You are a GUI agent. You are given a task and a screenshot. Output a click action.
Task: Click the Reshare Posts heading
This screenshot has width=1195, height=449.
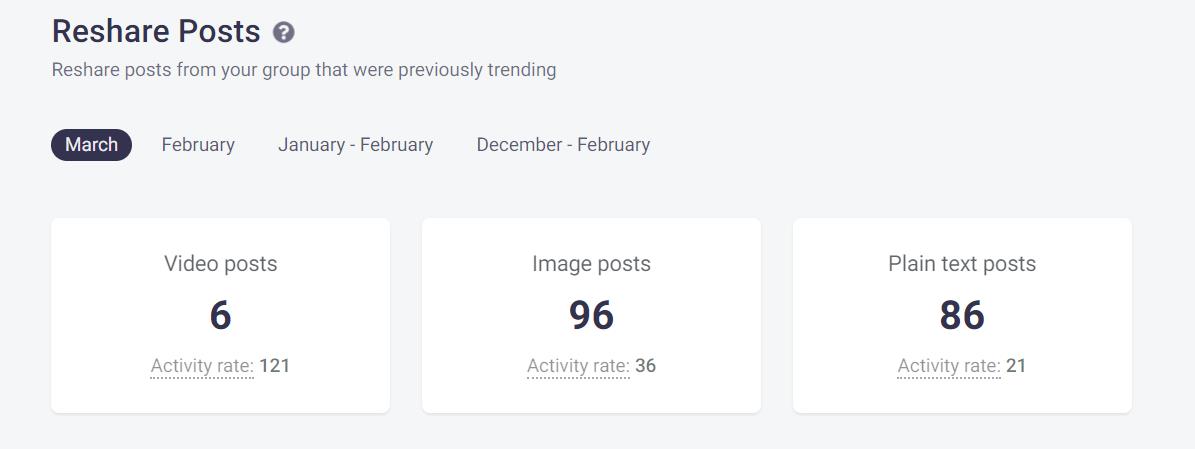point(156,32)
